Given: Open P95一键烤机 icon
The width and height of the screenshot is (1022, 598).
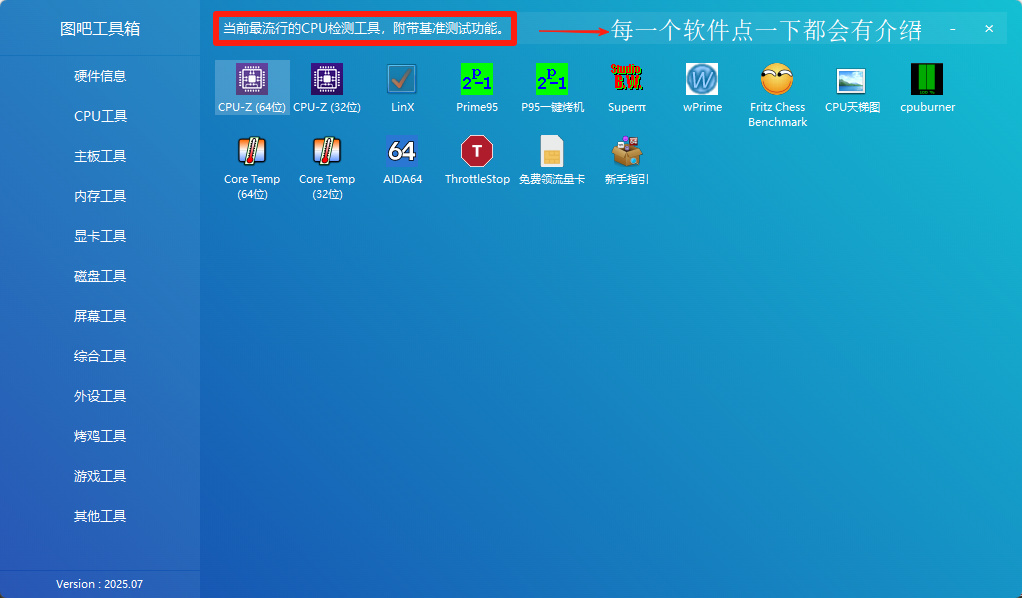Looking at the screenshot, I should [x=552, y=80].
